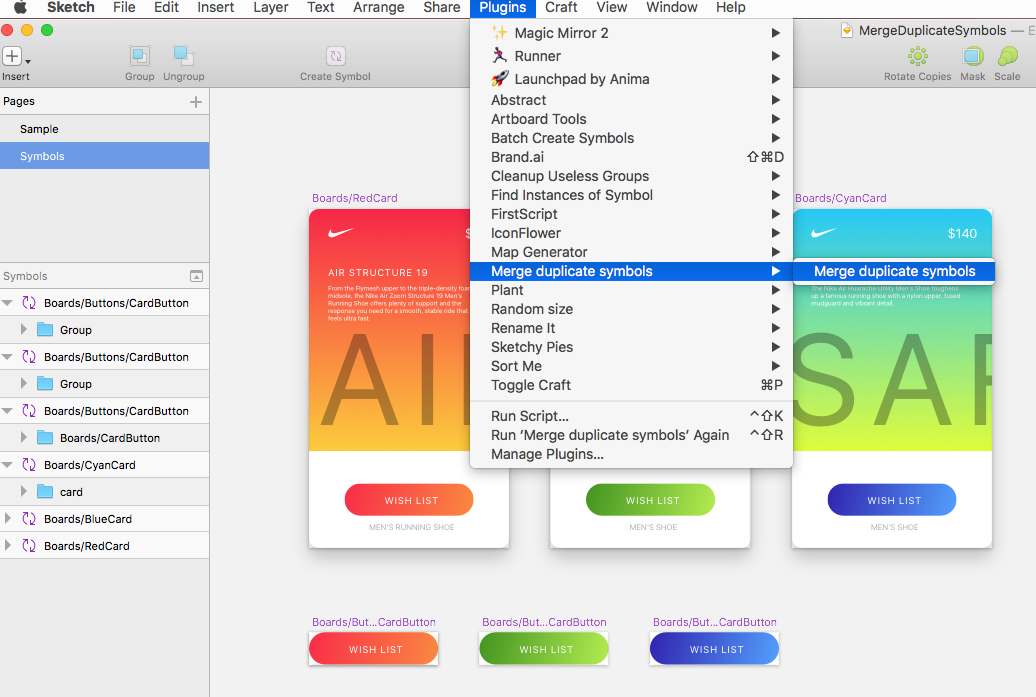Expand the first Group folder under CardButton
Screen dimensions: 1036x697
(x=24, y=329)
